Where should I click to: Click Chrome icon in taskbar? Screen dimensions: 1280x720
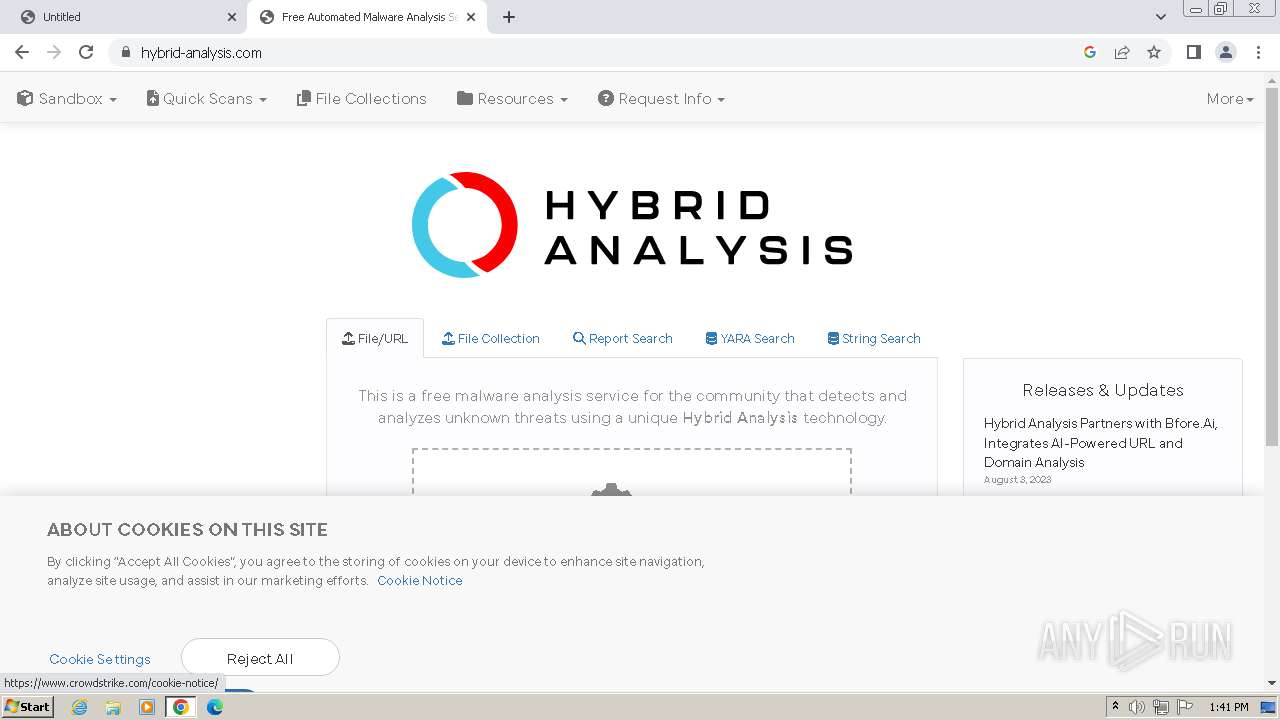click(181, 707)
